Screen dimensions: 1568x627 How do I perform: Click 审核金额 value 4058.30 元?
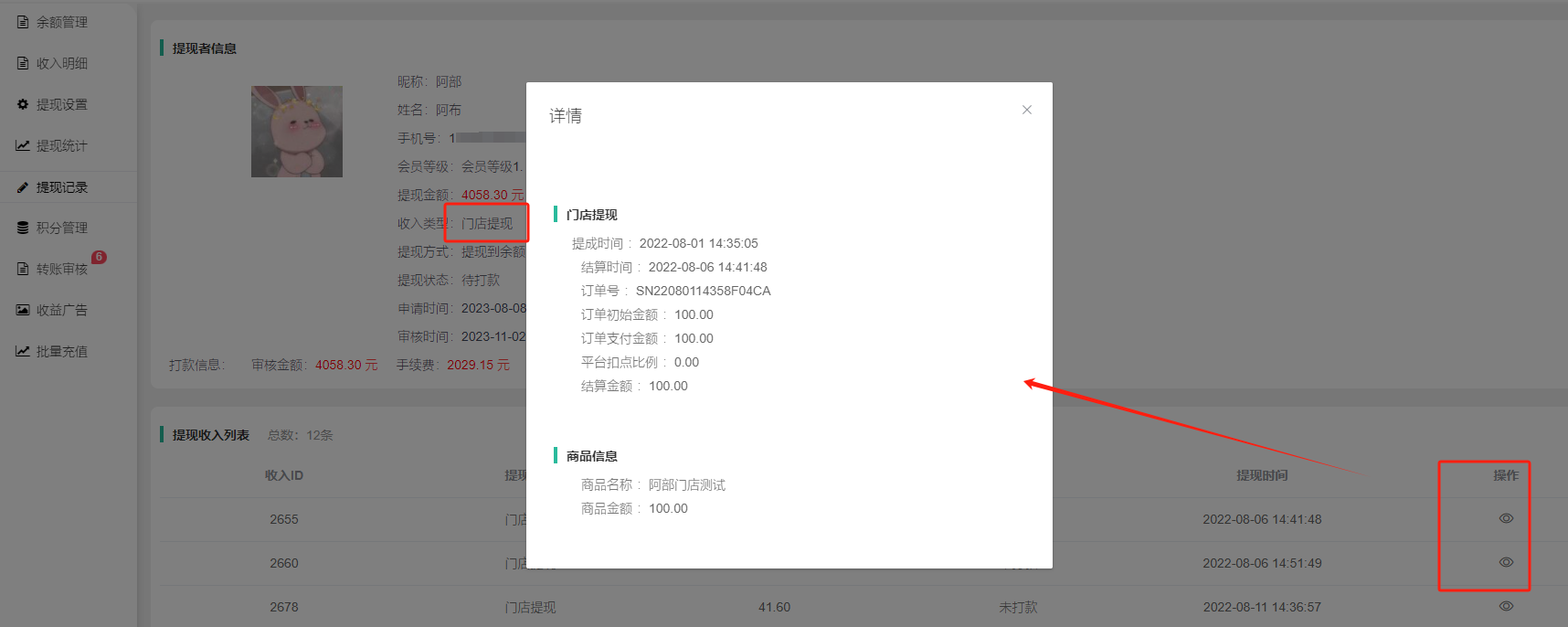coord(346,365)
